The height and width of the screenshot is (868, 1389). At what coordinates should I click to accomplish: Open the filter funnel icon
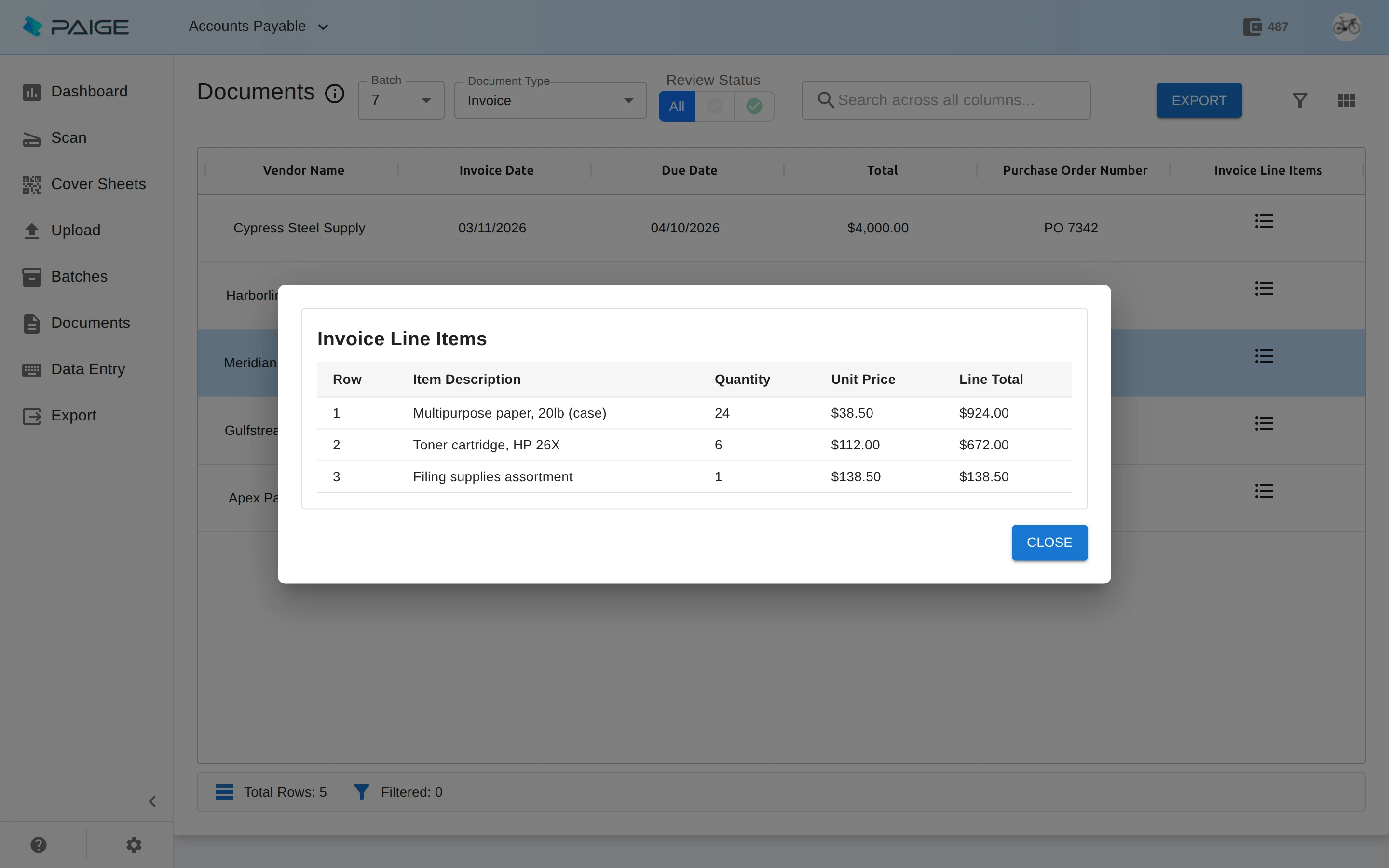click(x=1300, y=100)
